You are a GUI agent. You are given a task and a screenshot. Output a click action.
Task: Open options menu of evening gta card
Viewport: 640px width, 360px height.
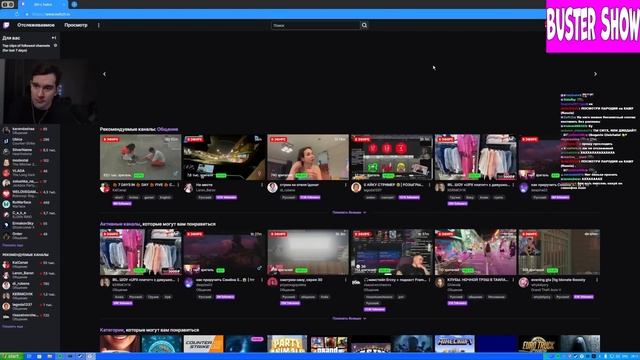[597, 280]
